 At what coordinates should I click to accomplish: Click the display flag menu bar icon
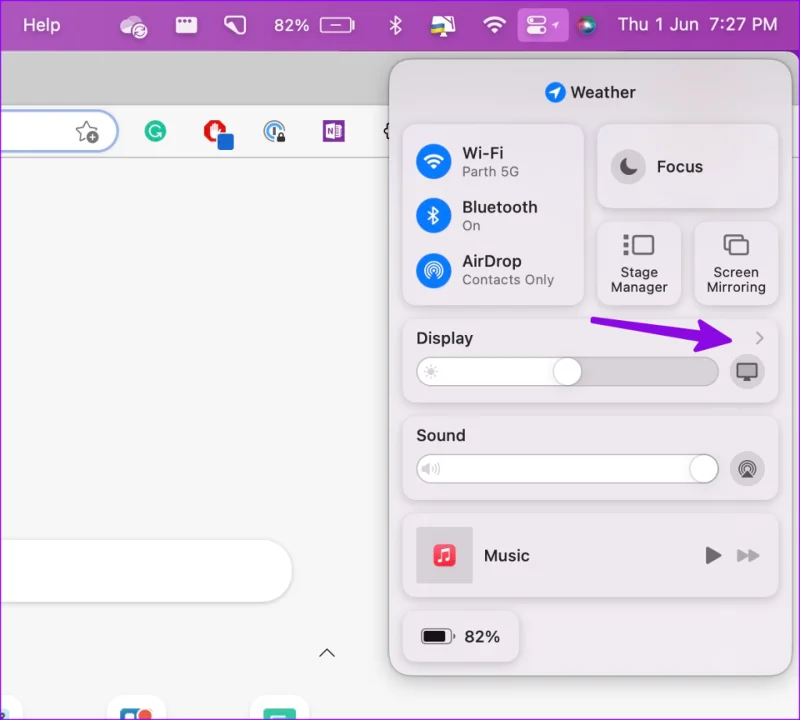pyautogui.click(x=442, y=26)
